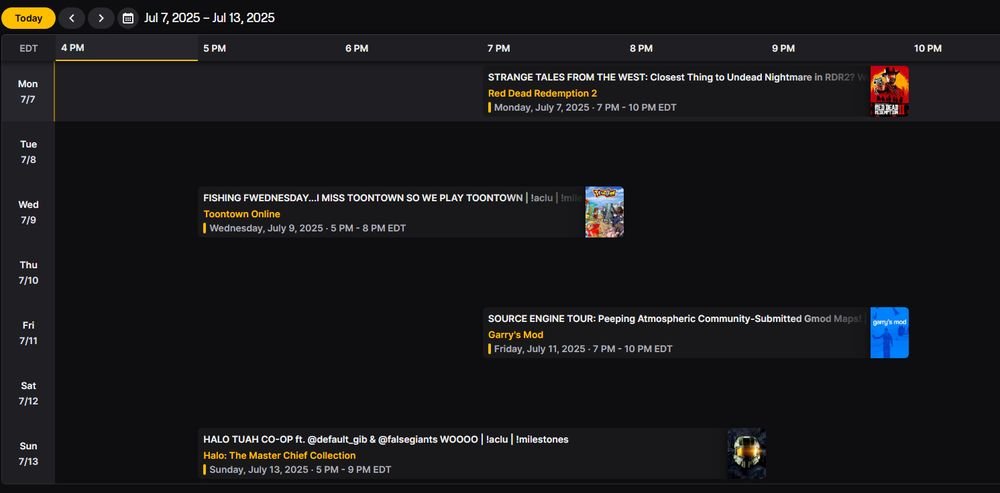This screenshot has width=1000, height=493.
Task: Click the yellow Today button
Action: coord(29,18)
